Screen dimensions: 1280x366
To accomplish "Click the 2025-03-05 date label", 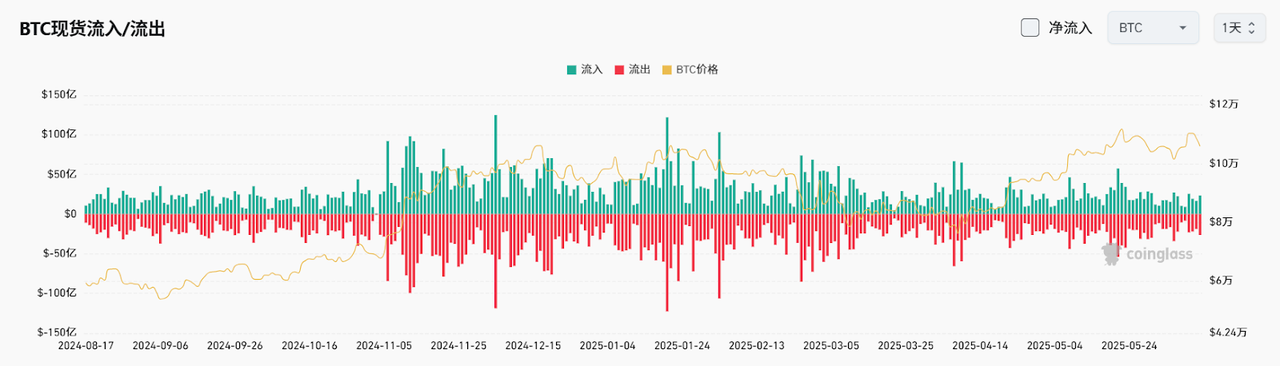I will (x=832, y=346).
